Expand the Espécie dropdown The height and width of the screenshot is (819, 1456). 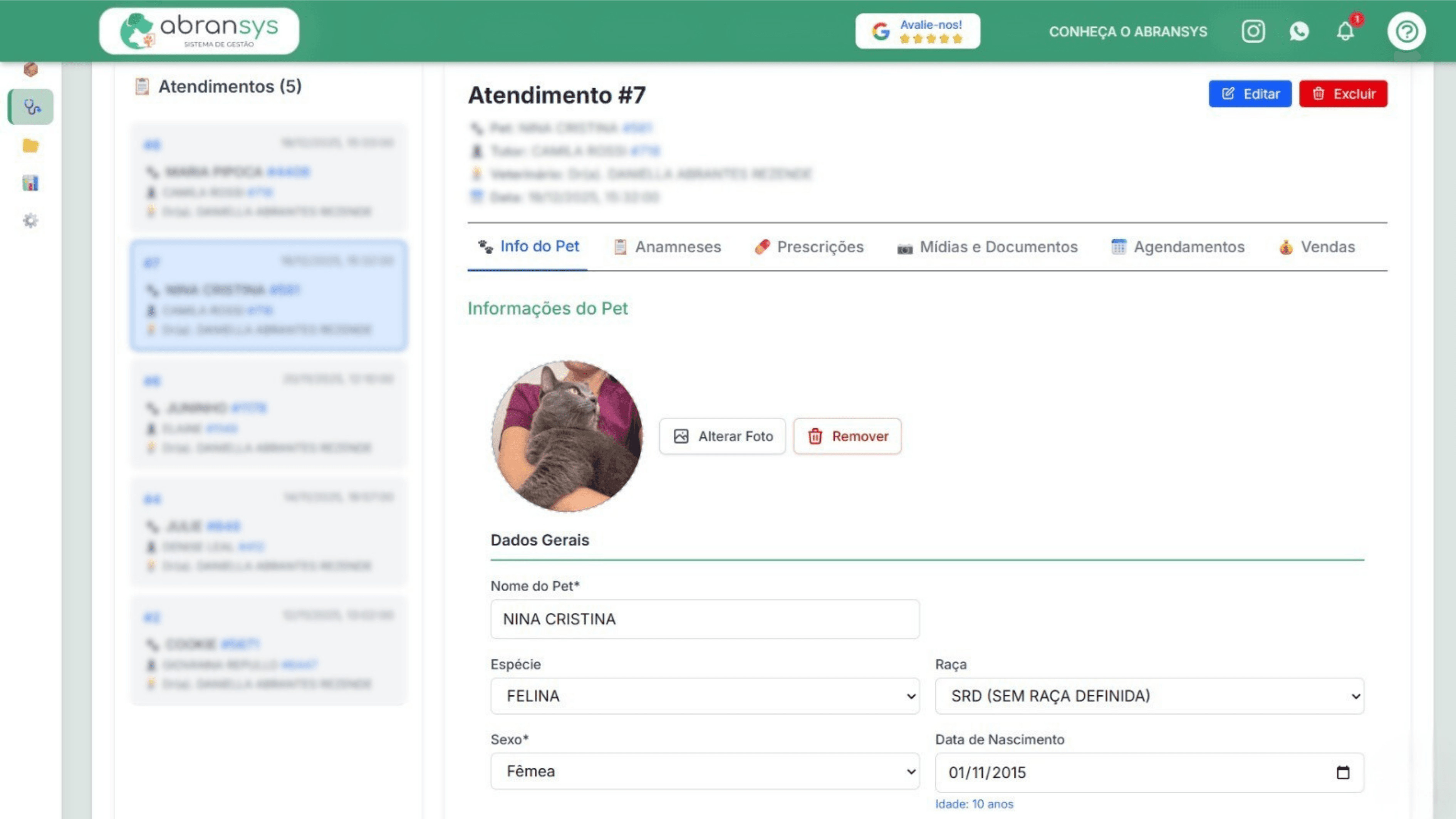pos(704,696)
